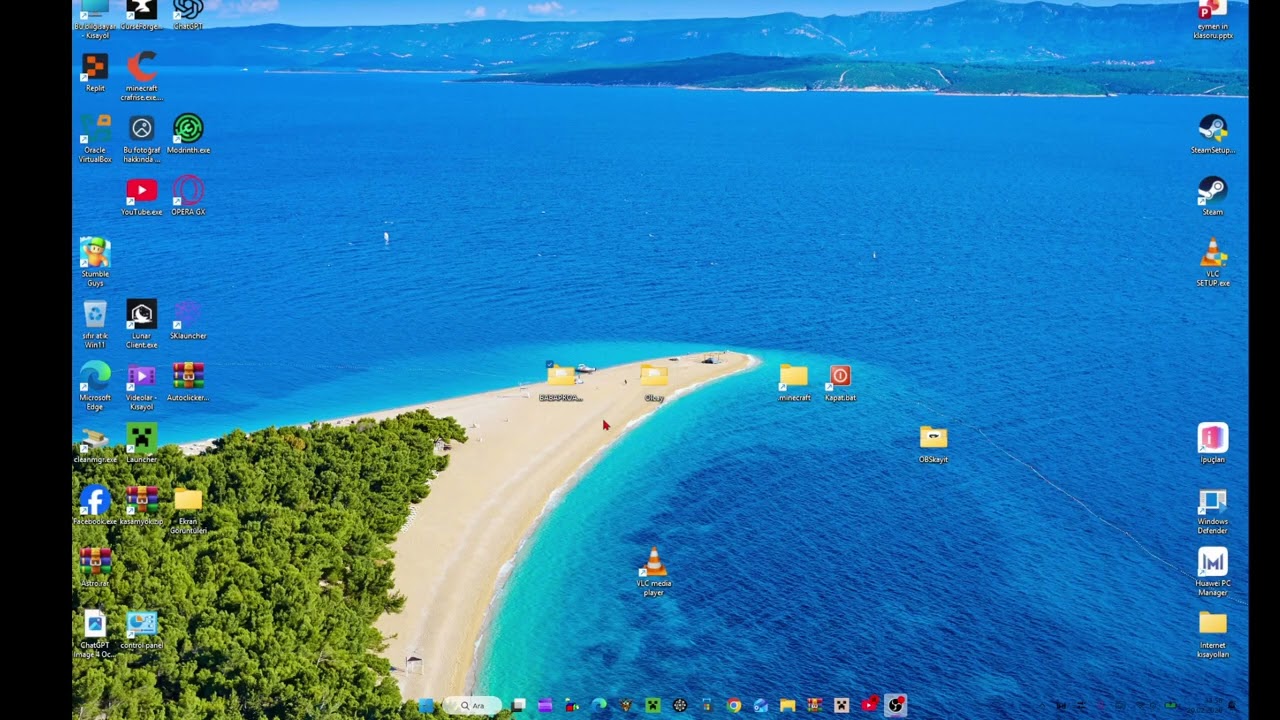This screenshot has width=1280, height=720.
Task: Open the ChatGPT desktop shortcut
Action: 188,12
